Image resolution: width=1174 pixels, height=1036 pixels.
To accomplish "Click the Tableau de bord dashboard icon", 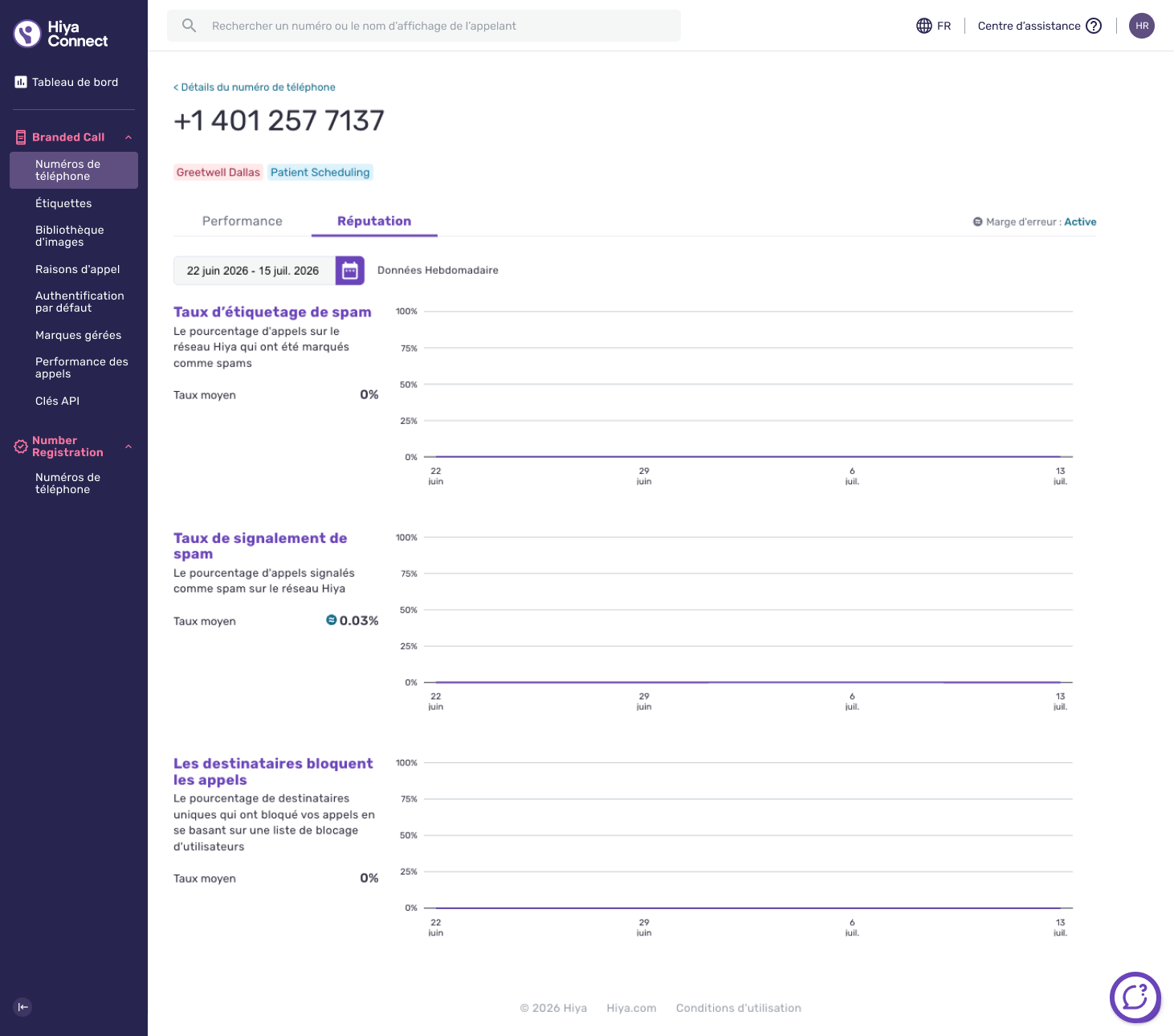I will [21, 82].
